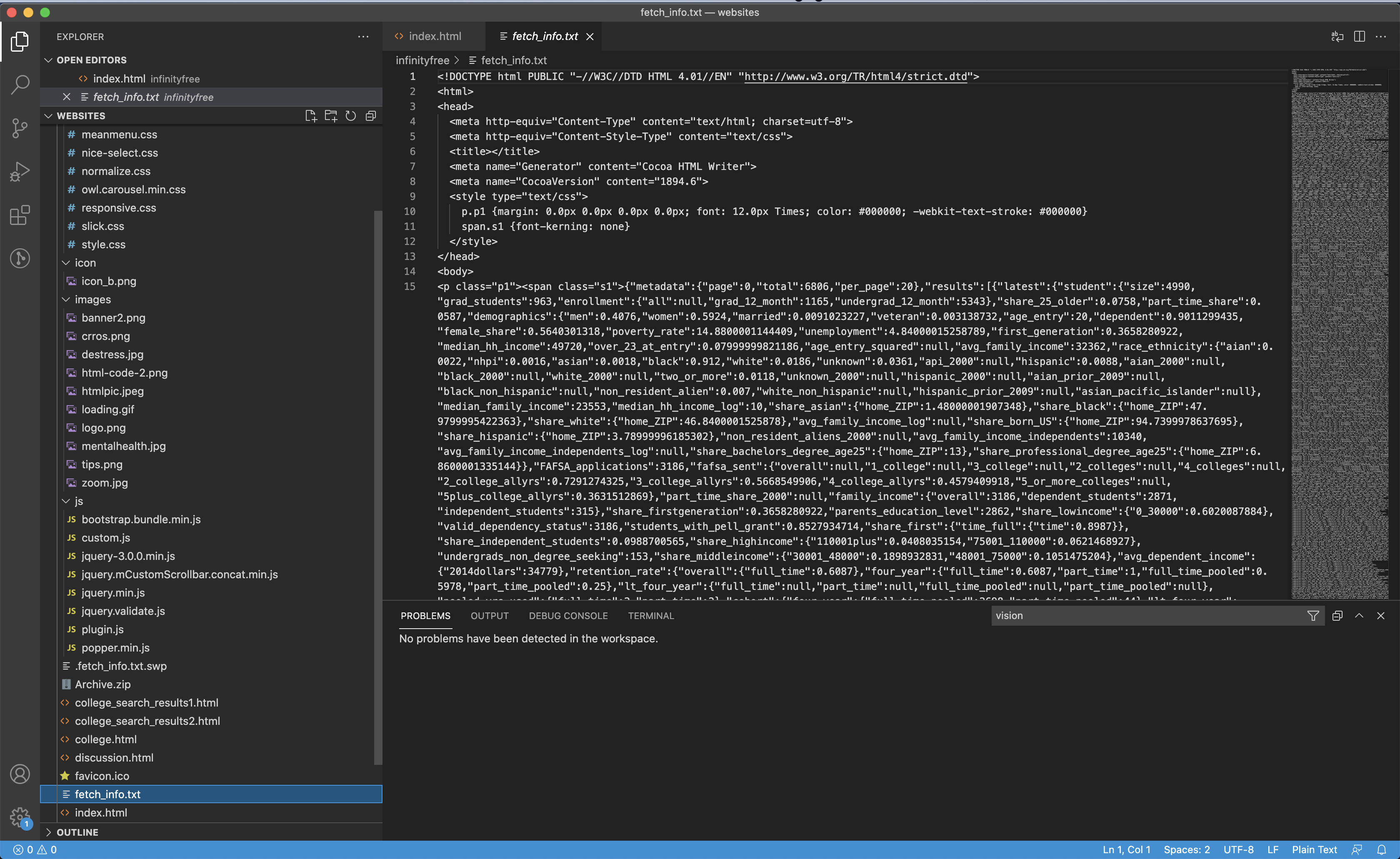Click New File icon in Websites header
Image resolution: width=1400 pixels, height=859 pixels.
pos(310,116)
